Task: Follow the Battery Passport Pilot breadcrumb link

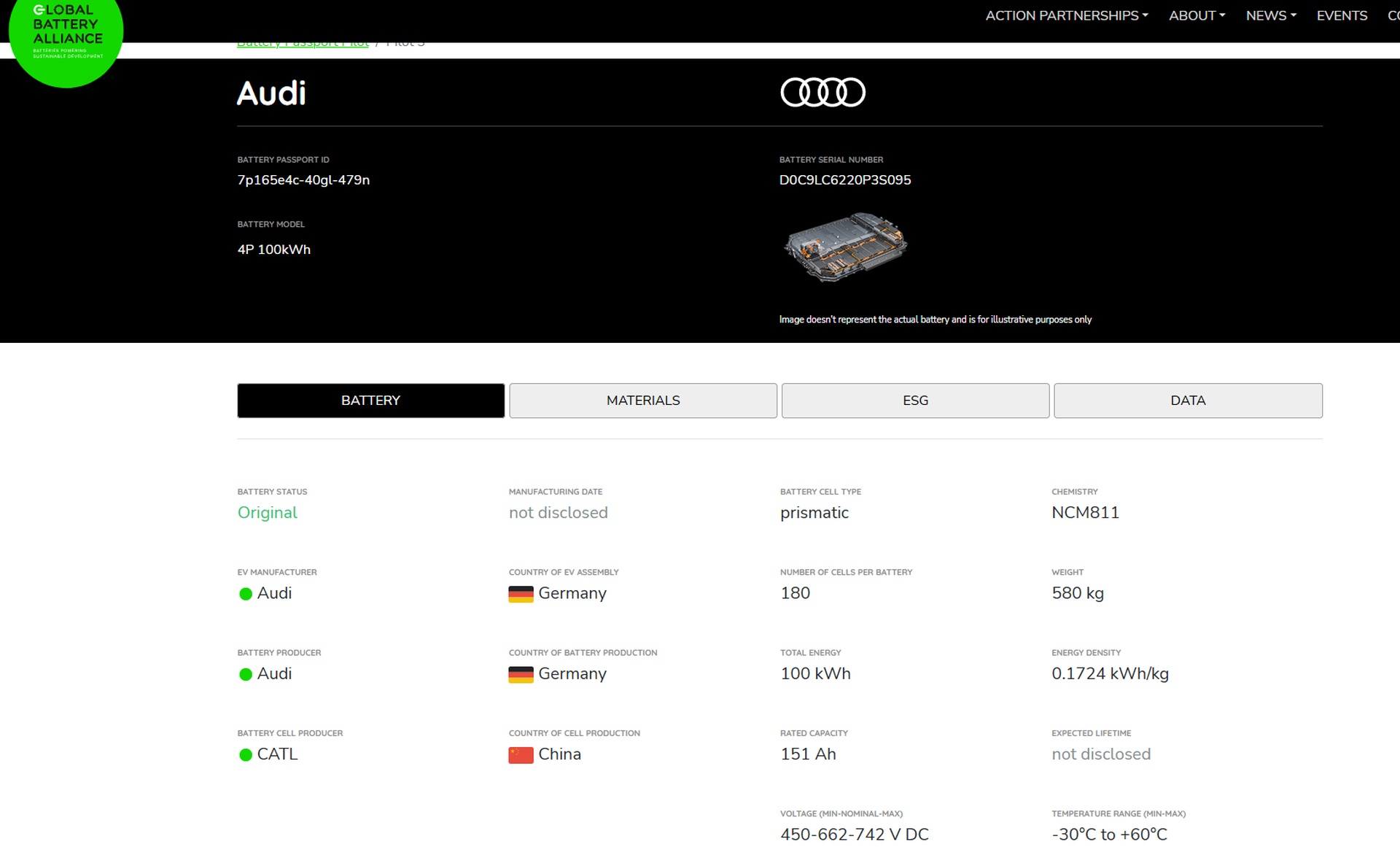Action: [x=303, y=44]
